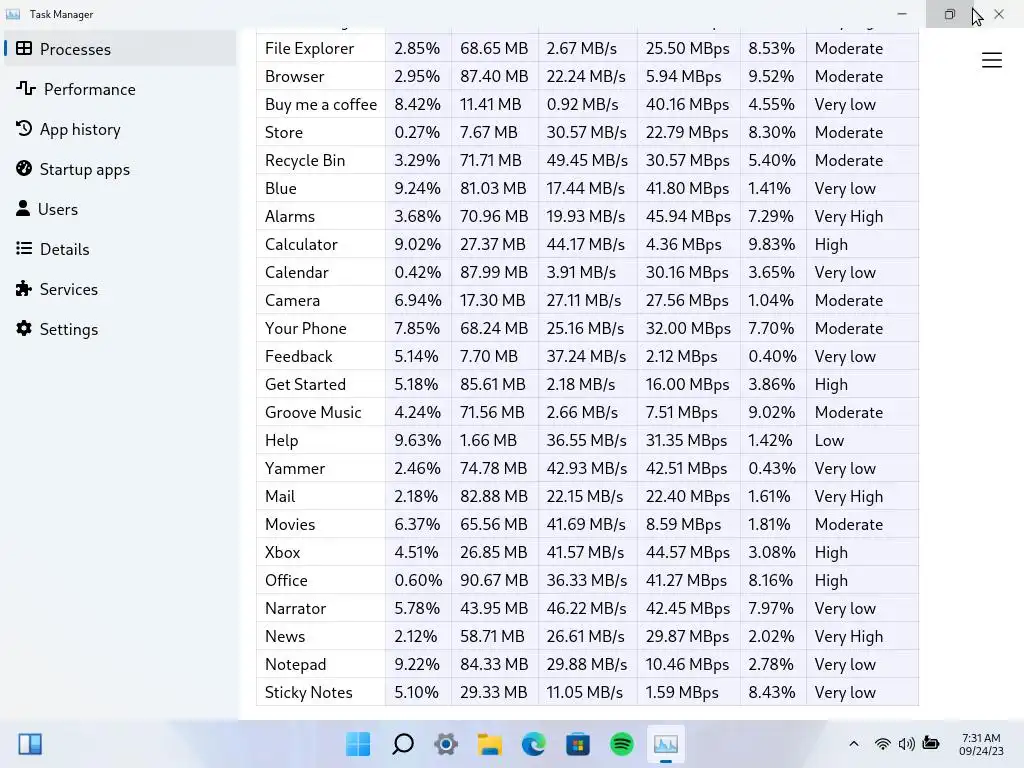1024x768 pixels.
Task: Select the Your Phone process
Action: [587, 328]
